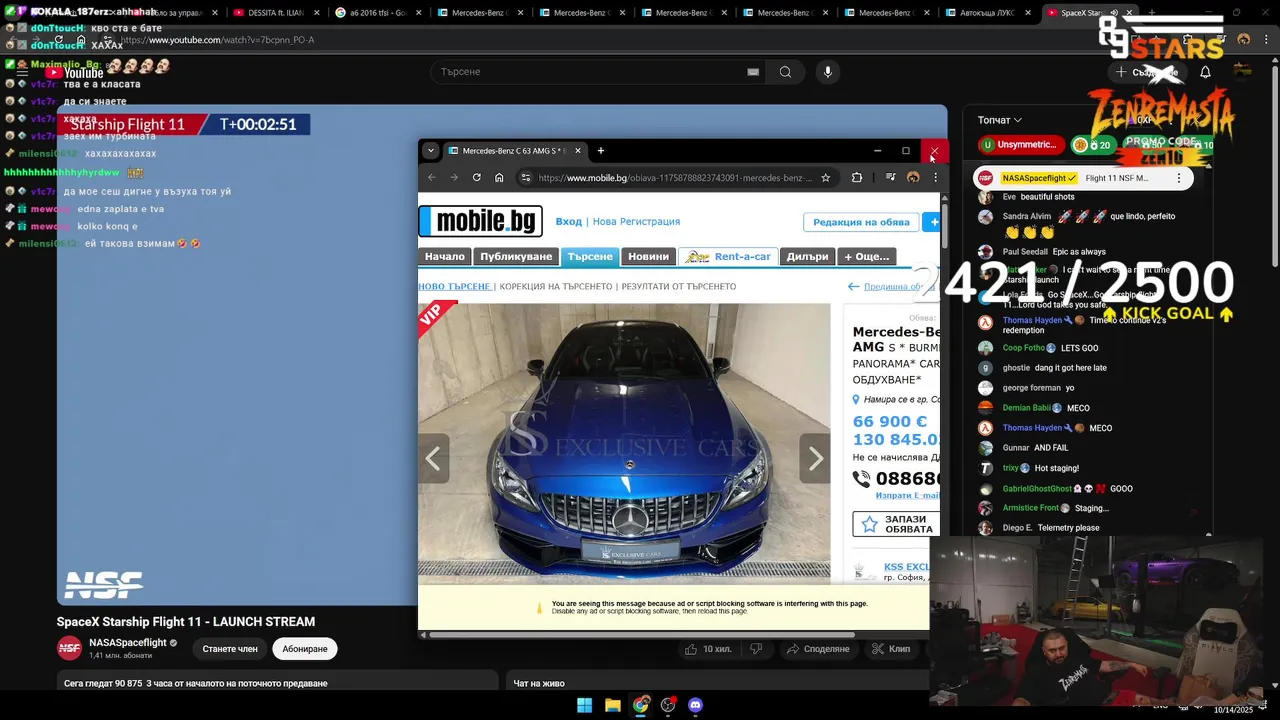
Task: Open Discord from the taskbar
Action: pyautogui.click(x=696, y=705)
